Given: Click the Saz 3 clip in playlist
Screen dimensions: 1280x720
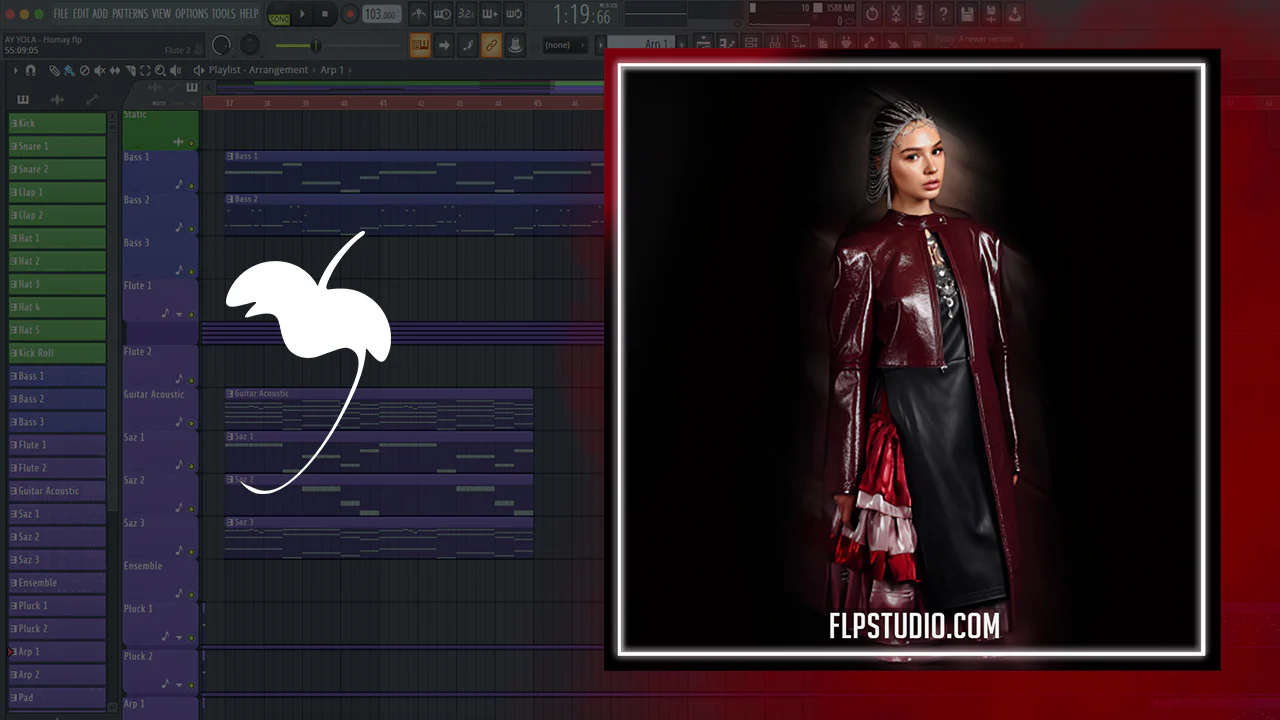Looking at the screenshot, I should [379, 537].
